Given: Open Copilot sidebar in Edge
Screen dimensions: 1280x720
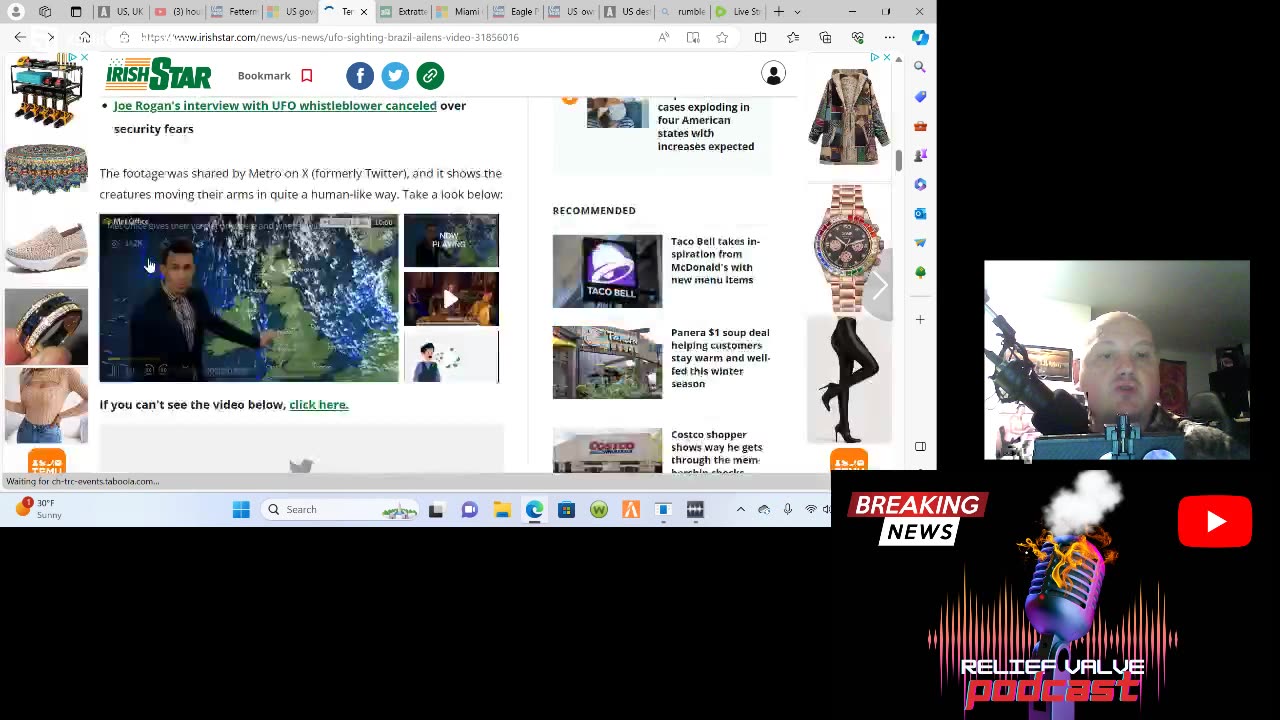Looking at the screenshot, I should coord(920,37).
